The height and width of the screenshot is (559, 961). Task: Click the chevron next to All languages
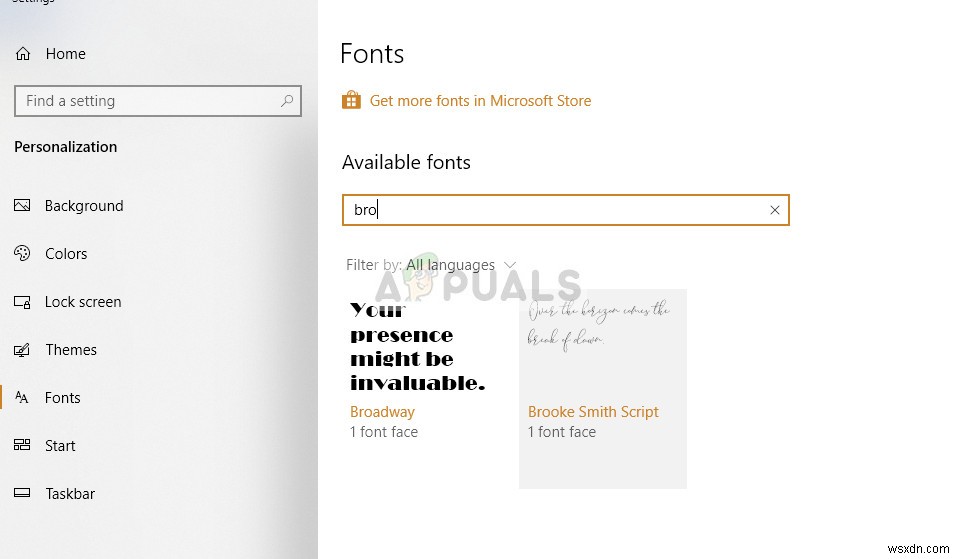(x=510, y=265)
